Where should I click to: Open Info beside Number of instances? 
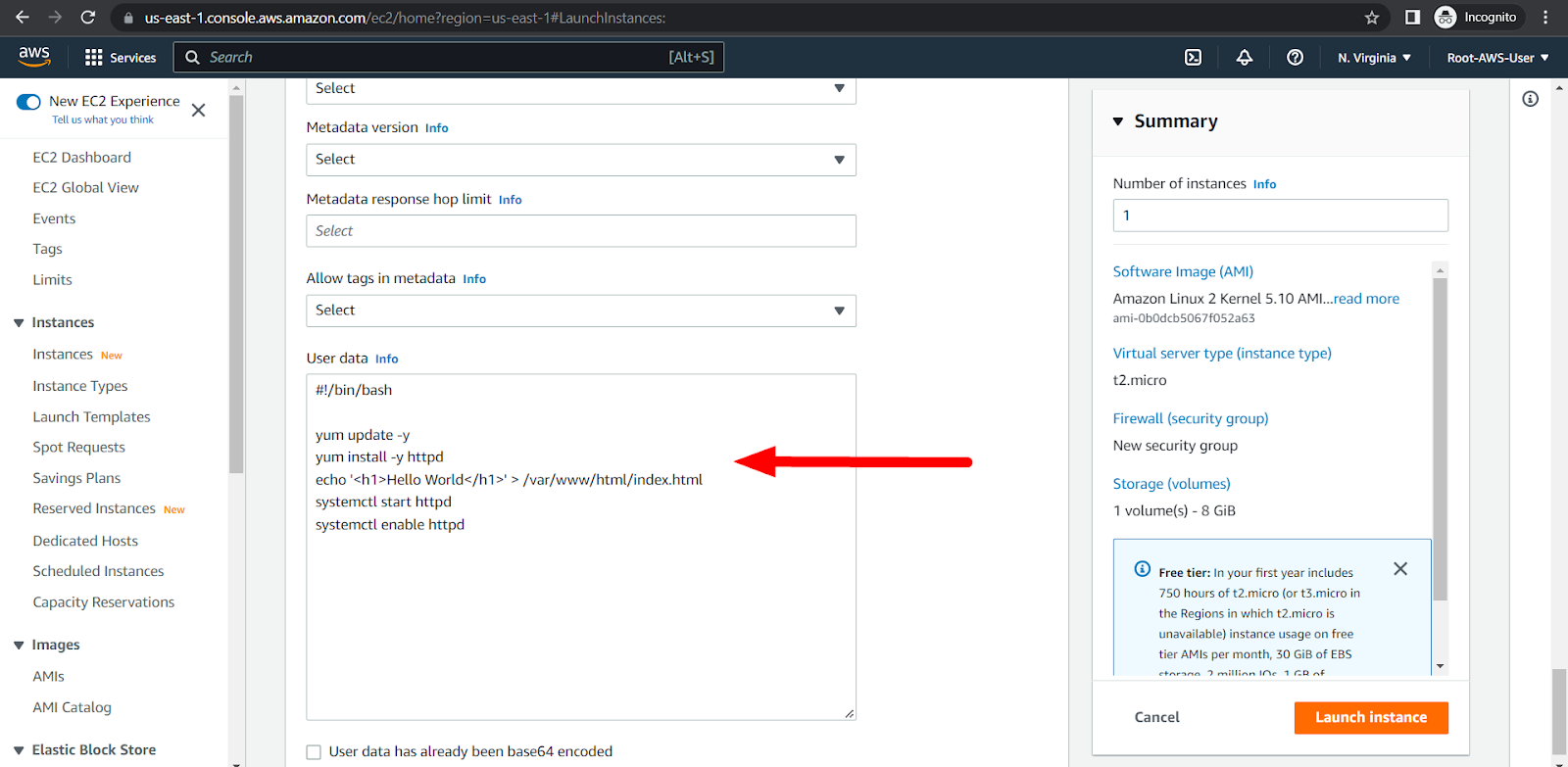tap(1265, 184)
